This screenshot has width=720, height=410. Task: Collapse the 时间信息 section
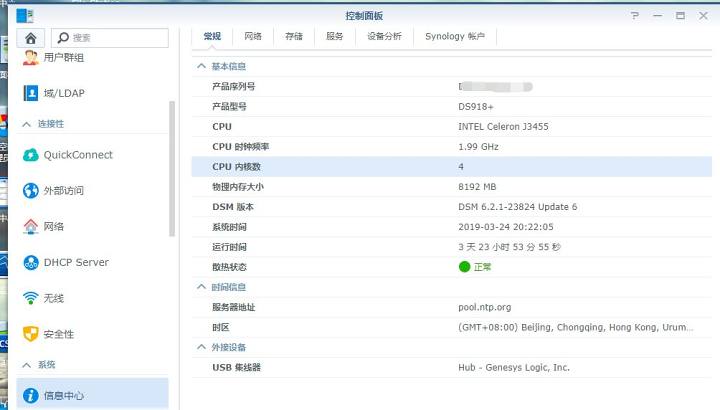click(201, 287)
